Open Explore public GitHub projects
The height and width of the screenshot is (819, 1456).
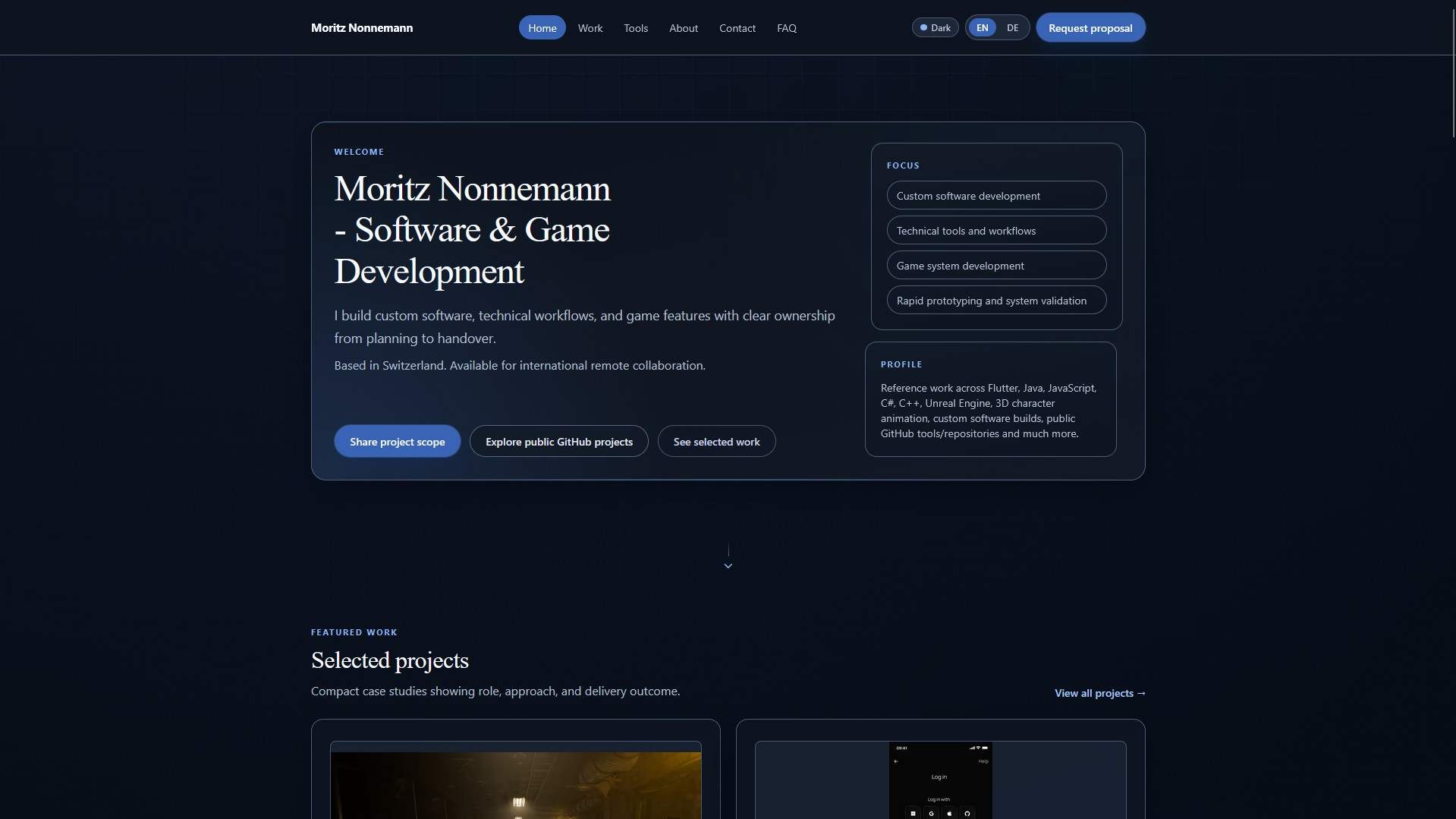558,441
